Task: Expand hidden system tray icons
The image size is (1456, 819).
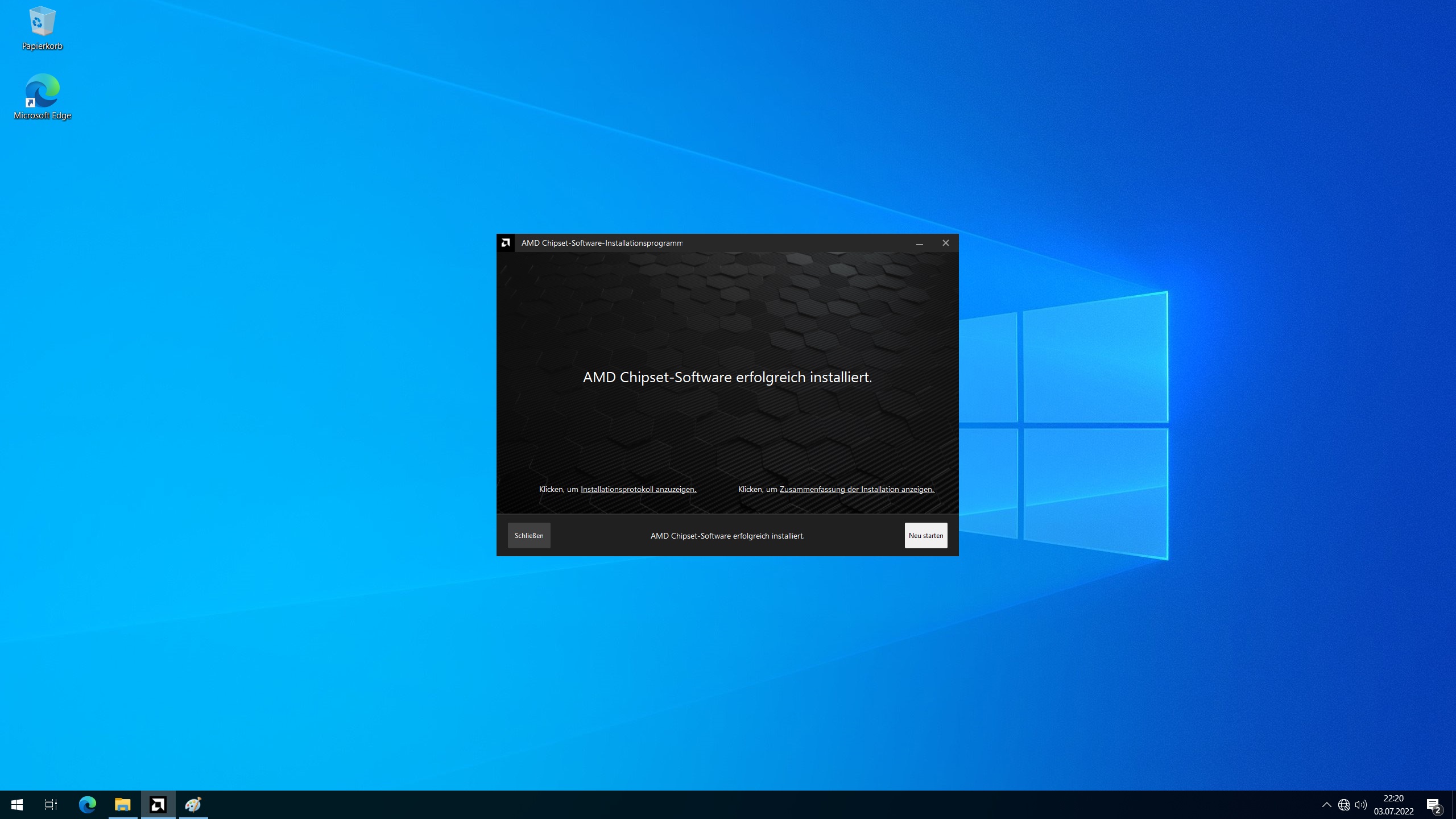Action: pos(1326,805)
